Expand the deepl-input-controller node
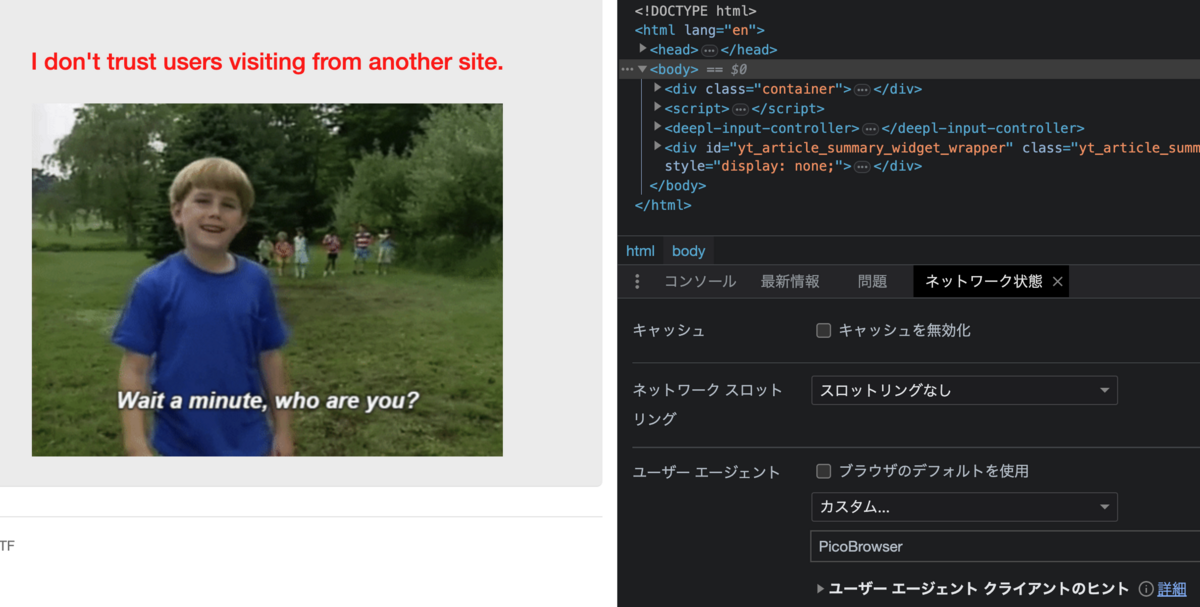Viewport: 1200px width, 607px height. (x=658, y=127)
